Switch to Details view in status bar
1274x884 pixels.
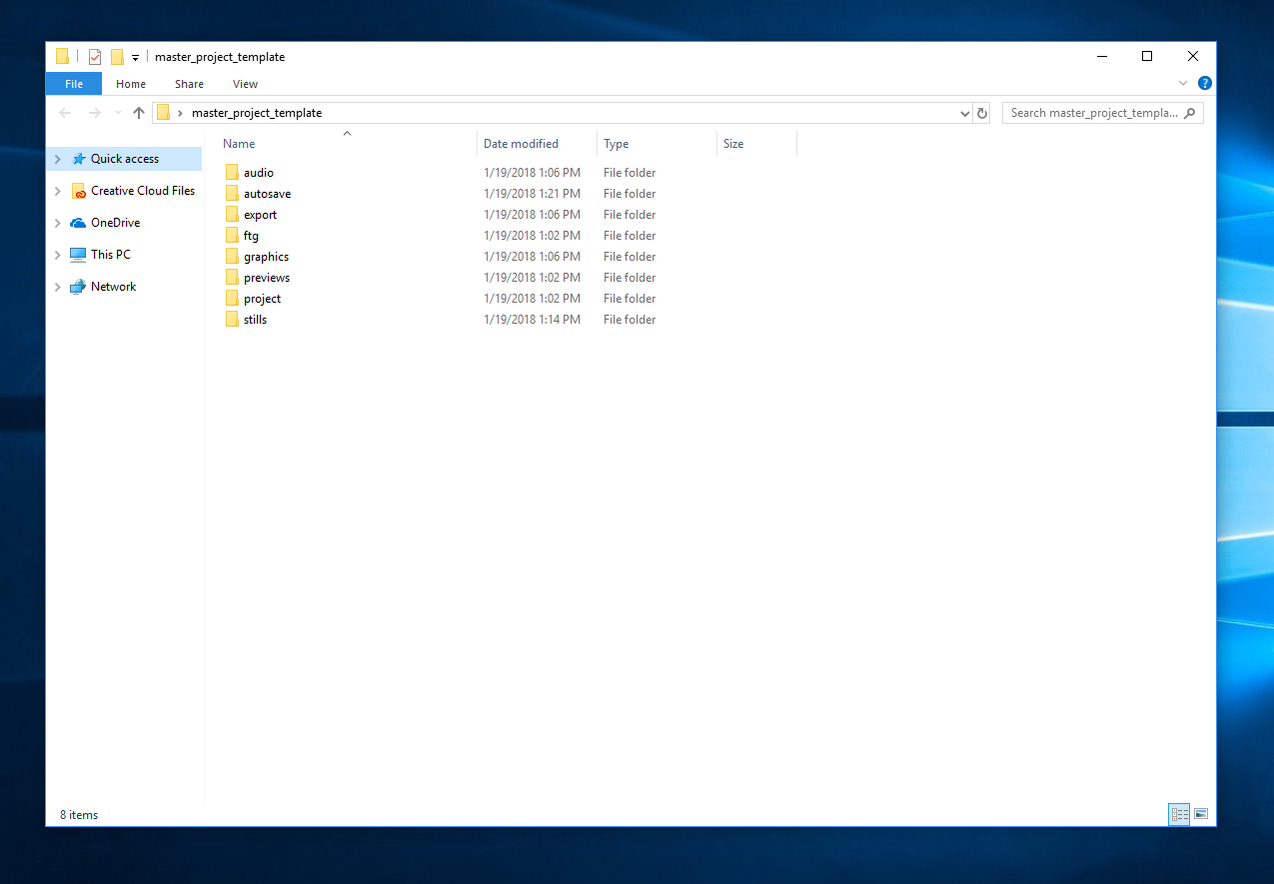coord(1179,815)
